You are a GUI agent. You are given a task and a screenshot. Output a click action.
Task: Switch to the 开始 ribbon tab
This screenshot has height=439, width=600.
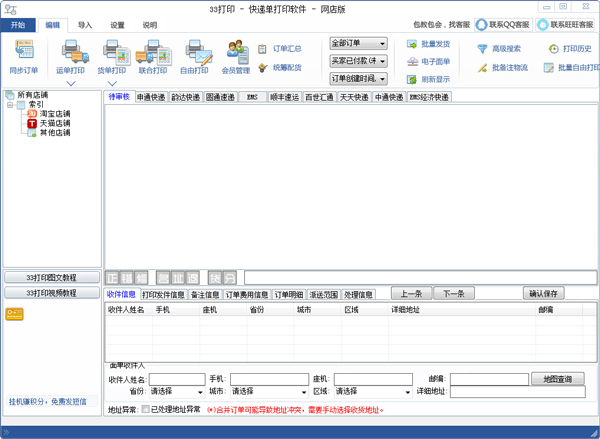point(18,25)
